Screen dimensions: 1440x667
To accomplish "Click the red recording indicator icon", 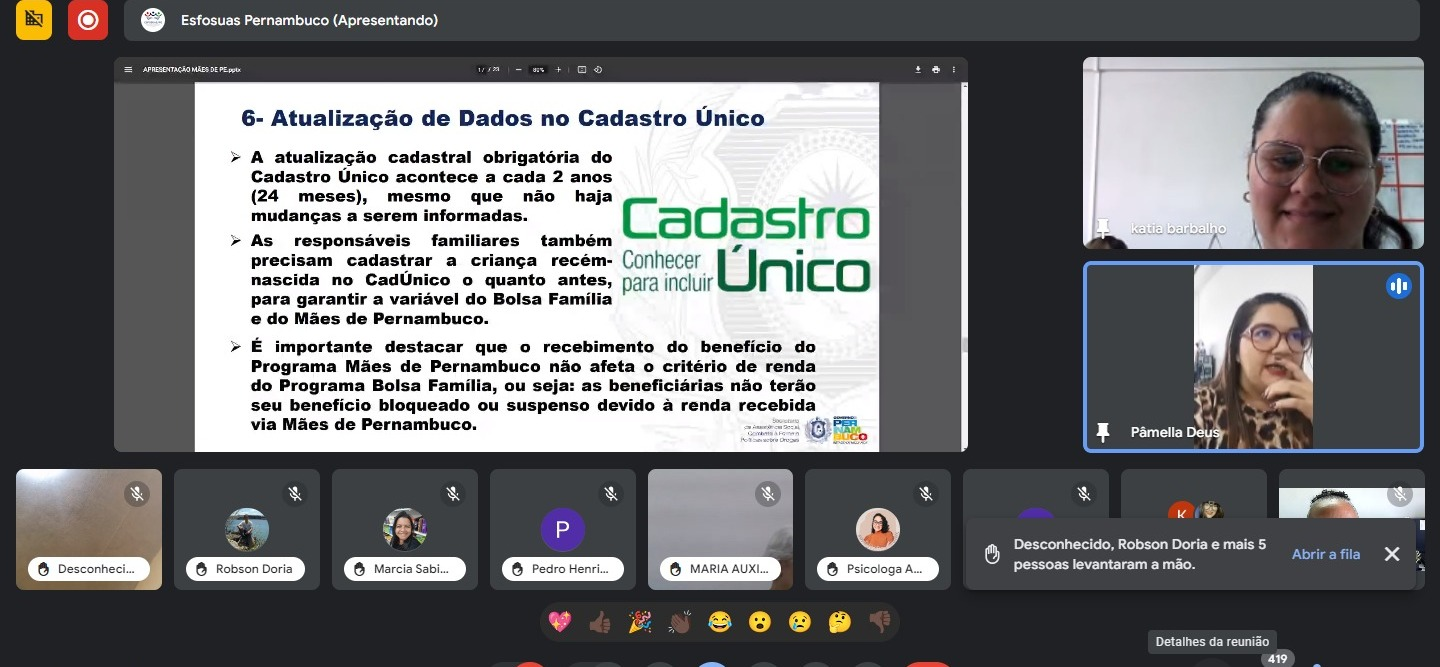I will pyautogui.click(x=88, y=20).
